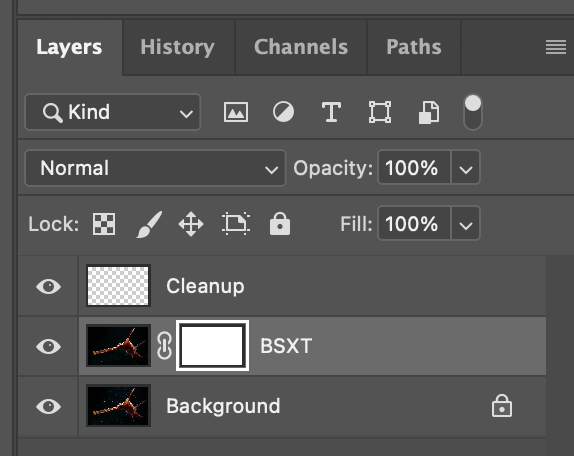Hide the Background layer

click(x=48, y=406)
